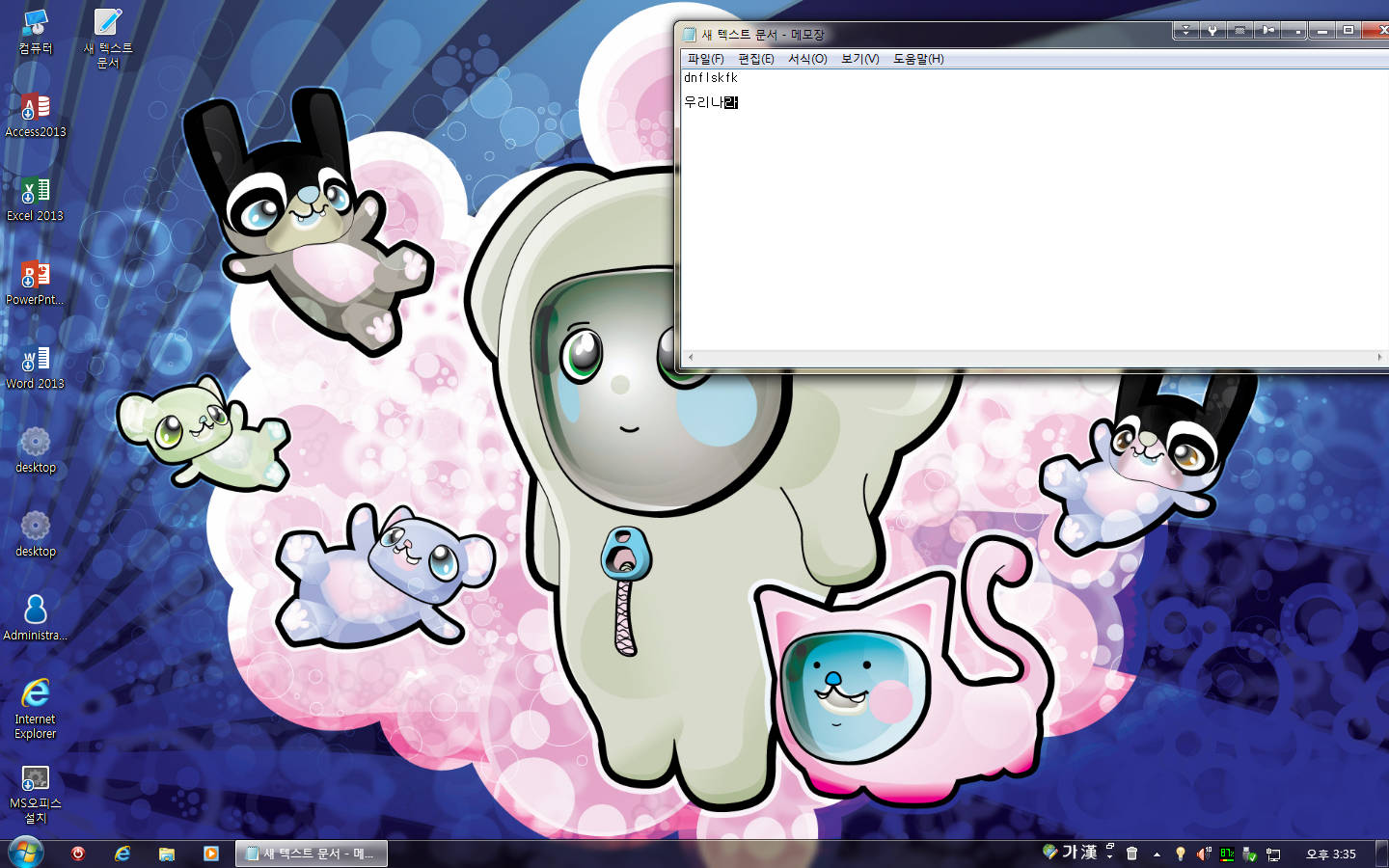The width and height of the screenshot is (1389, 868).
Task: Select the PowerPnt desktop shortcut
Action: pyautogui.click(x=36, y=284)
